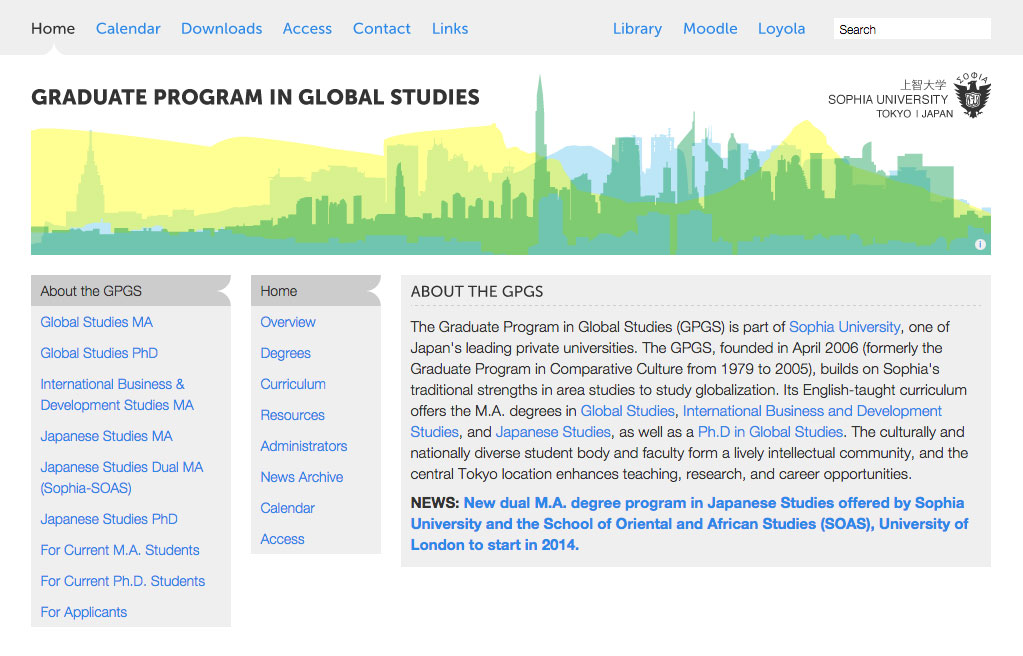The width and height of the screenshot is (1023, 656).
Task: Follow the inline Japanese Studies link
Action: point(553,432)
